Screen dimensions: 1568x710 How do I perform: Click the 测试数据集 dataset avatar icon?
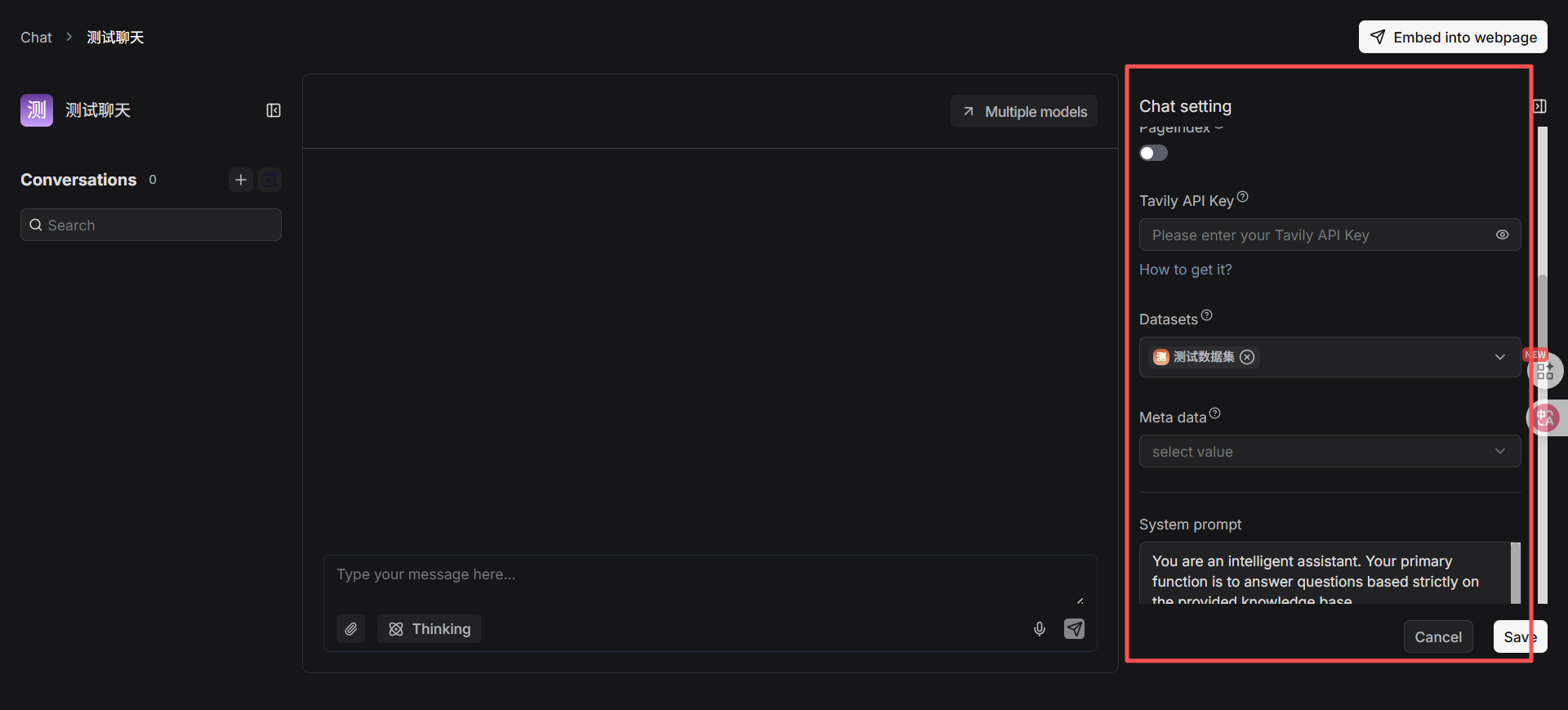click(x=1160, y=357)
